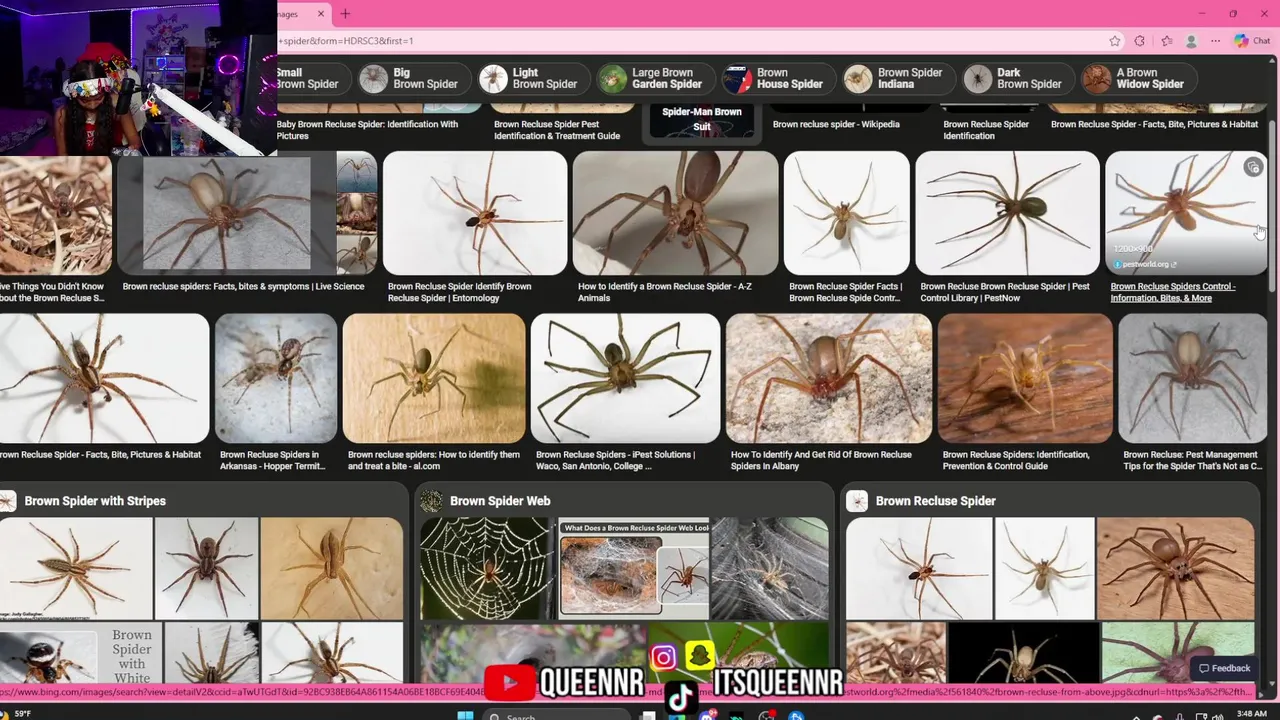Click taskbar Search box

coord(558,716)
